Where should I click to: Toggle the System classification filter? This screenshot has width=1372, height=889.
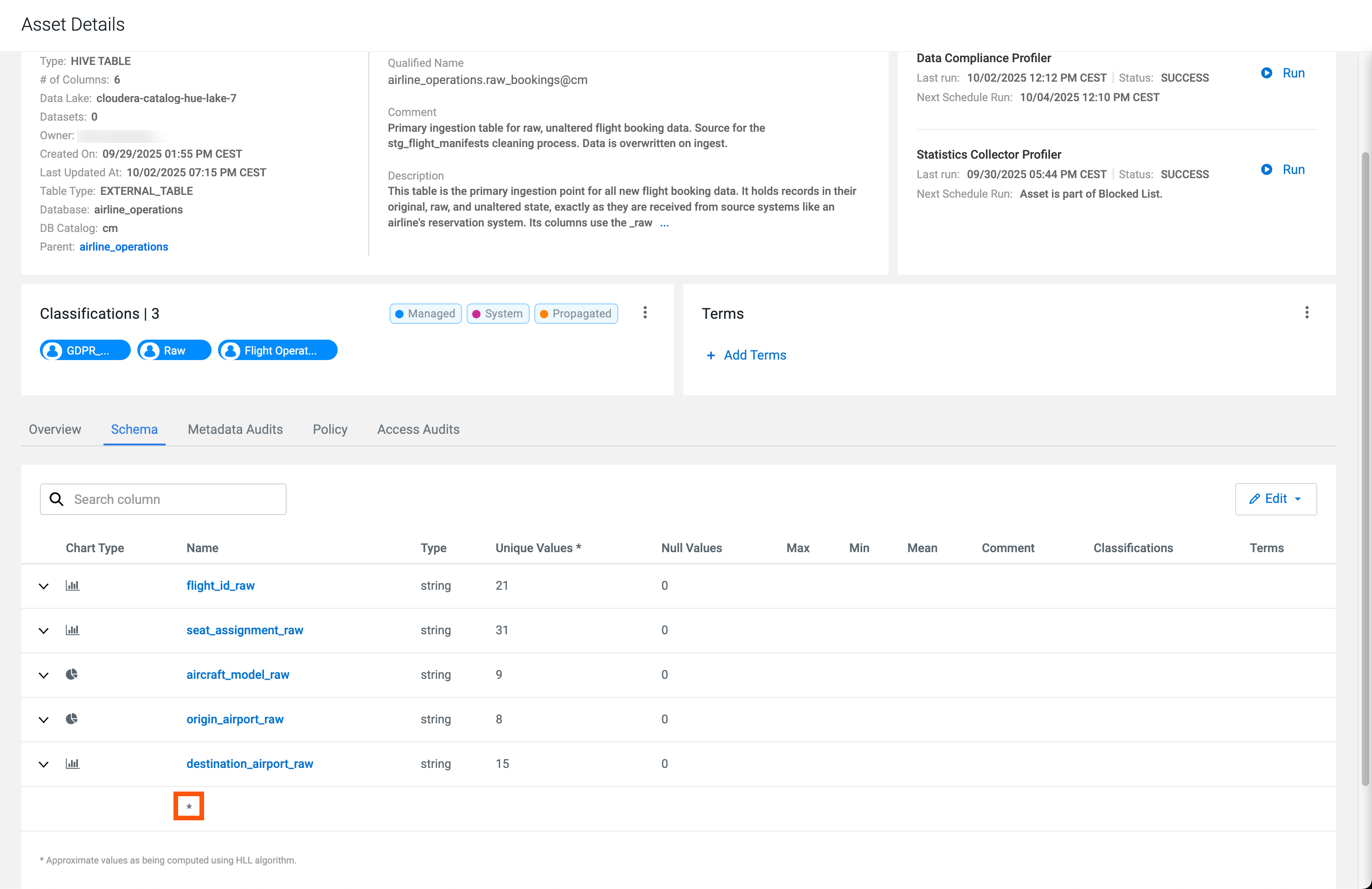498,314
